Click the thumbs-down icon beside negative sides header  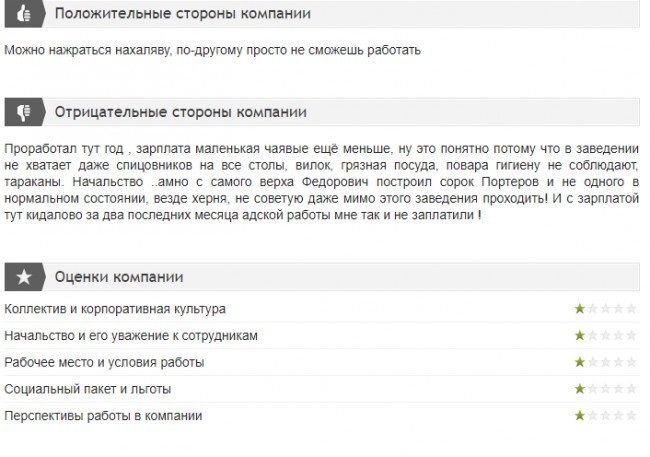coord(23,111)
